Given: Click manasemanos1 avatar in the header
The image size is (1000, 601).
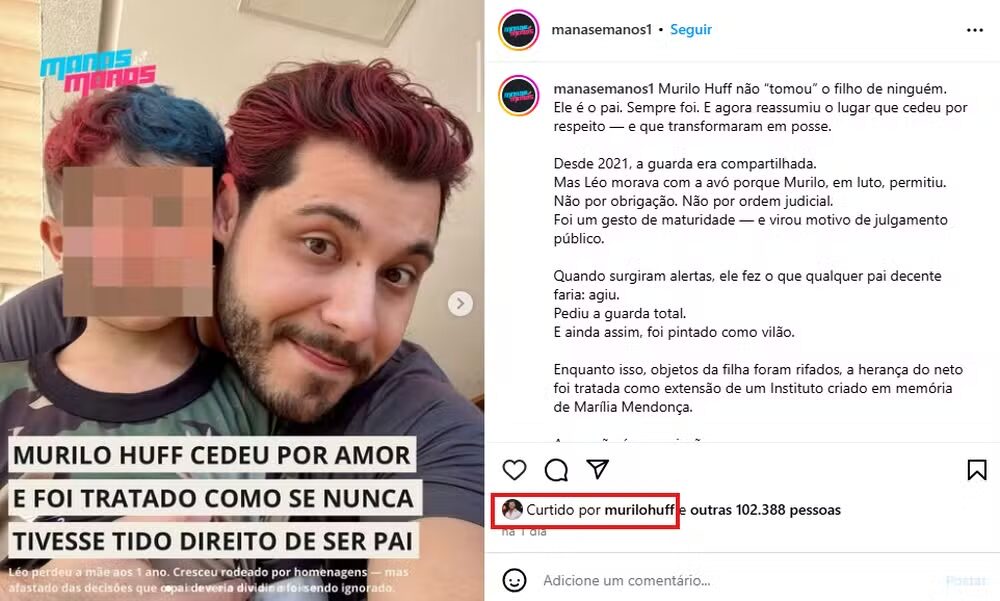Looking at the screenshot, I should [x=518, y=29].
